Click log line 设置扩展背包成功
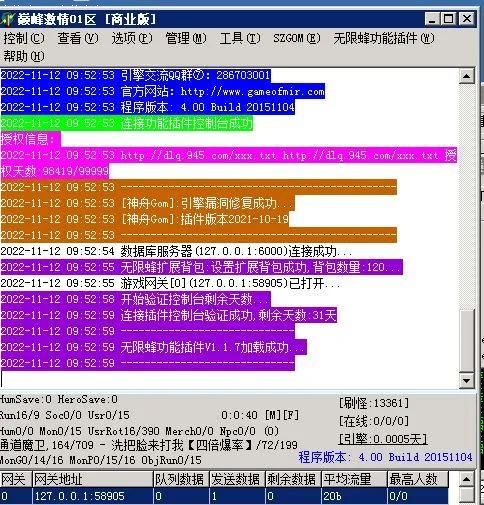484x505 pixels. coord(201,267)
